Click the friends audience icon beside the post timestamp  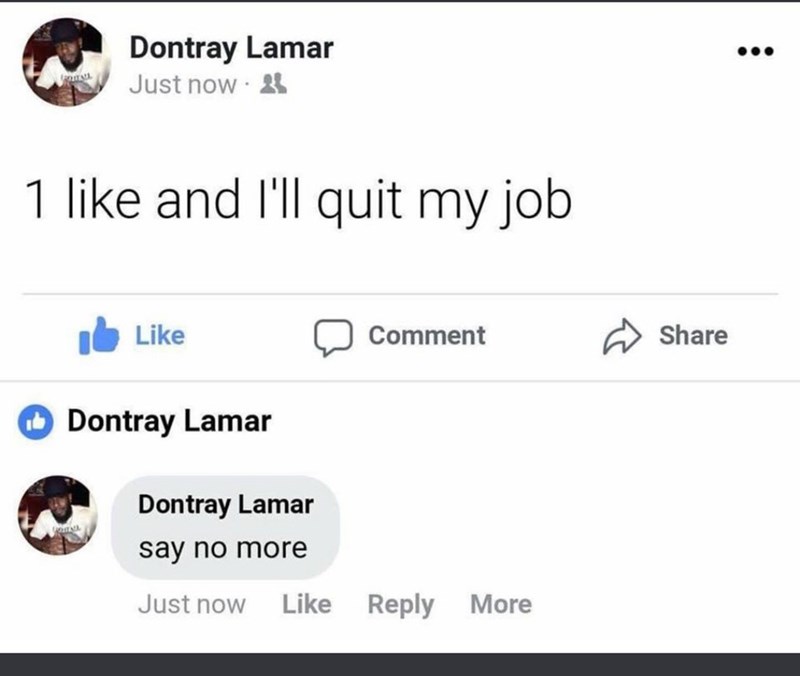pyautogui.click(x=268, y=84)
